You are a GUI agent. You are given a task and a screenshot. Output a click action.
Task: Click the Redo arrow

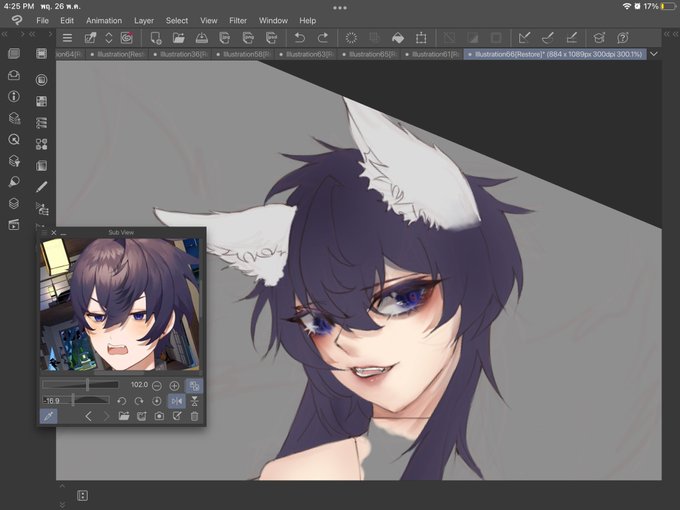coord(323,38)
